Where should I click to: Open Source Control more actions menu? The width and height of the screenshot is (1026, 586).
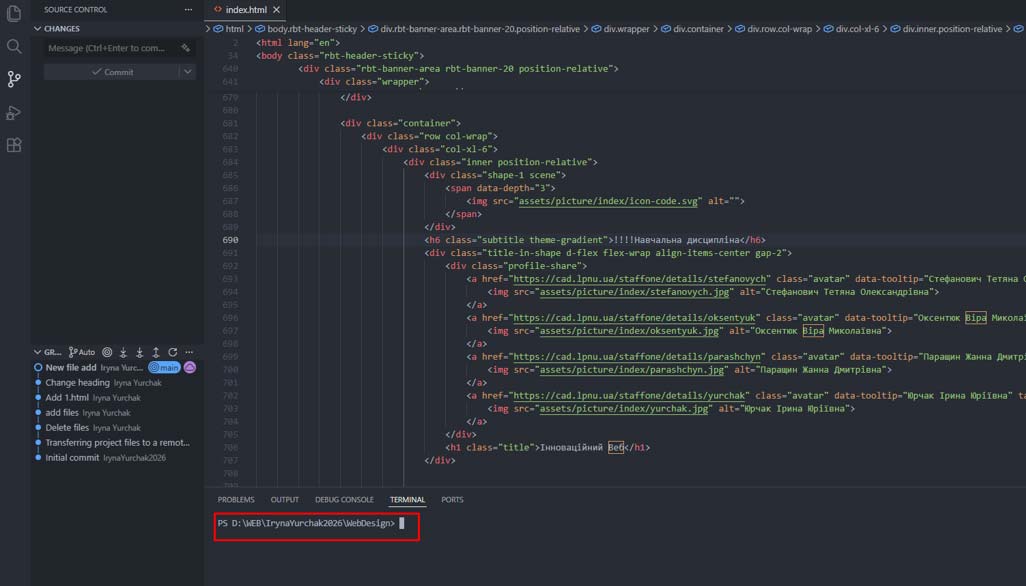tap(188, 10)
